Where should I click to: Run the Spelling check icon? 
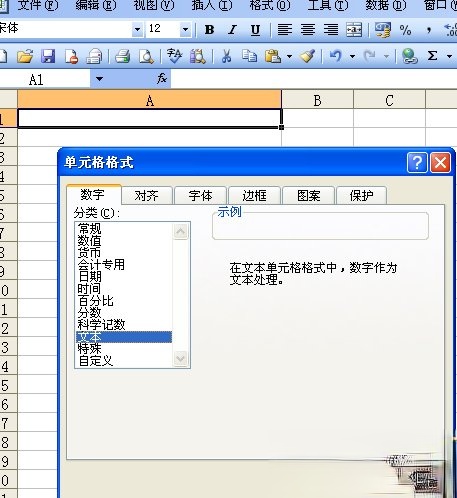click(x=174, y=56)
